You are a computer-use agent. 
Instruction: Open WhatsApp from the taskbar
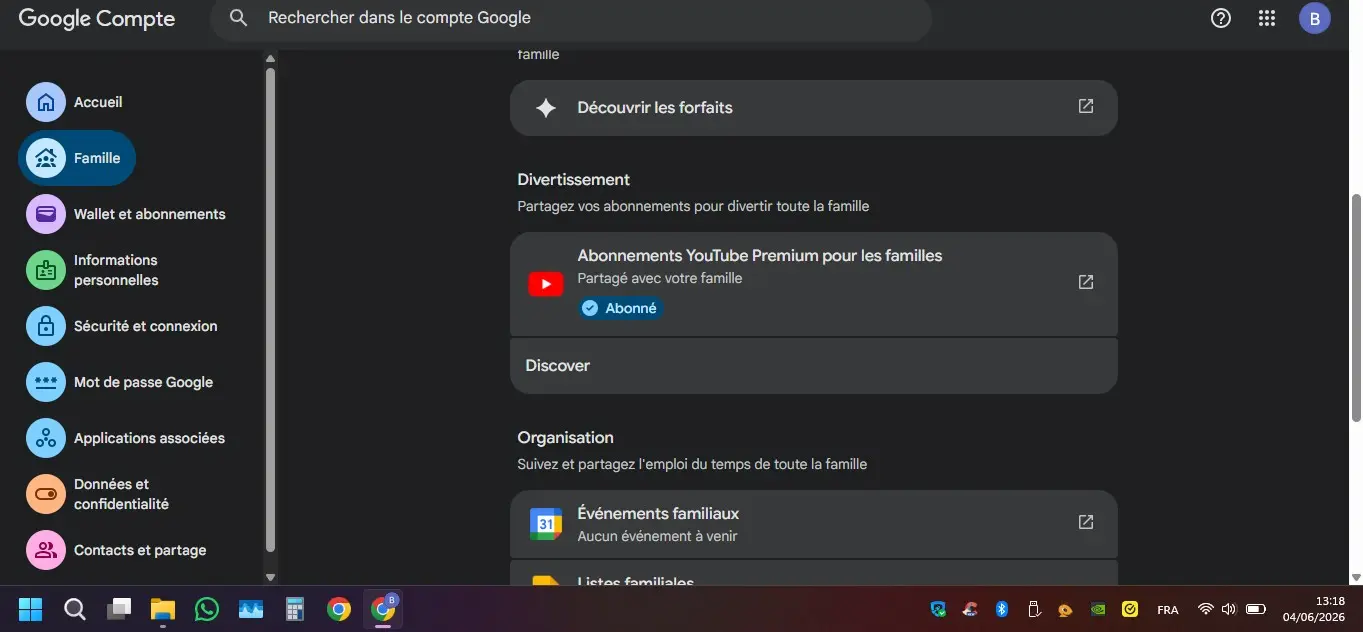coord(207,609)
